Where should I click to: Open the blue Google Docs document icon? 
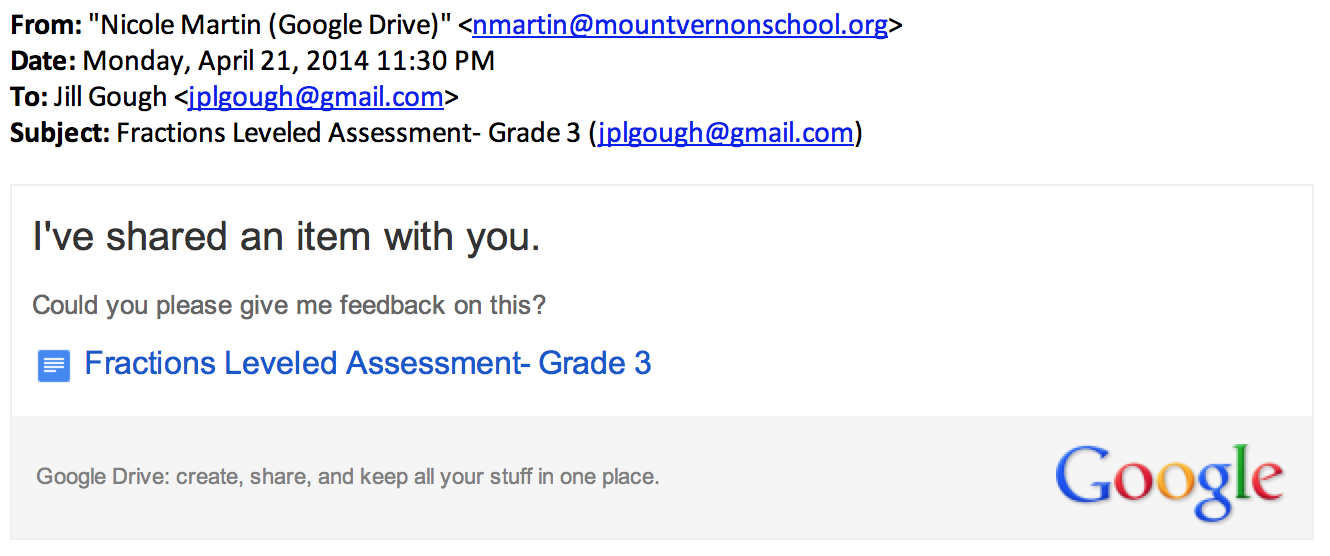point(53,366)
